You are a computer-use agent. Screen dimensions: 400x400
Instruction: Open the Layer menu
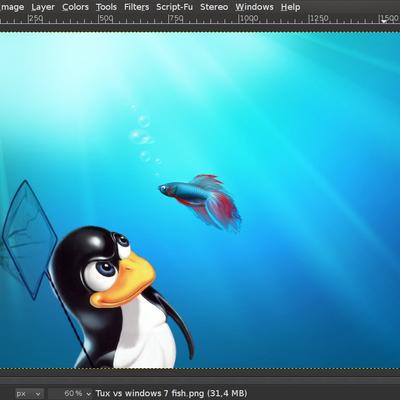(43, 7)
